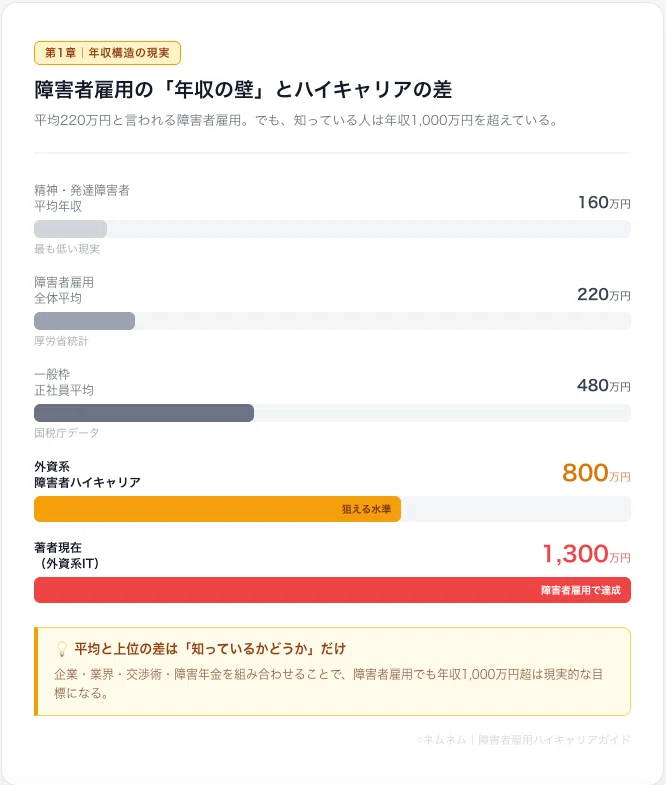Viewport: 666px width, 785px height.
Task: Click the gray 220万円 bar
Action: click(84, 321)
